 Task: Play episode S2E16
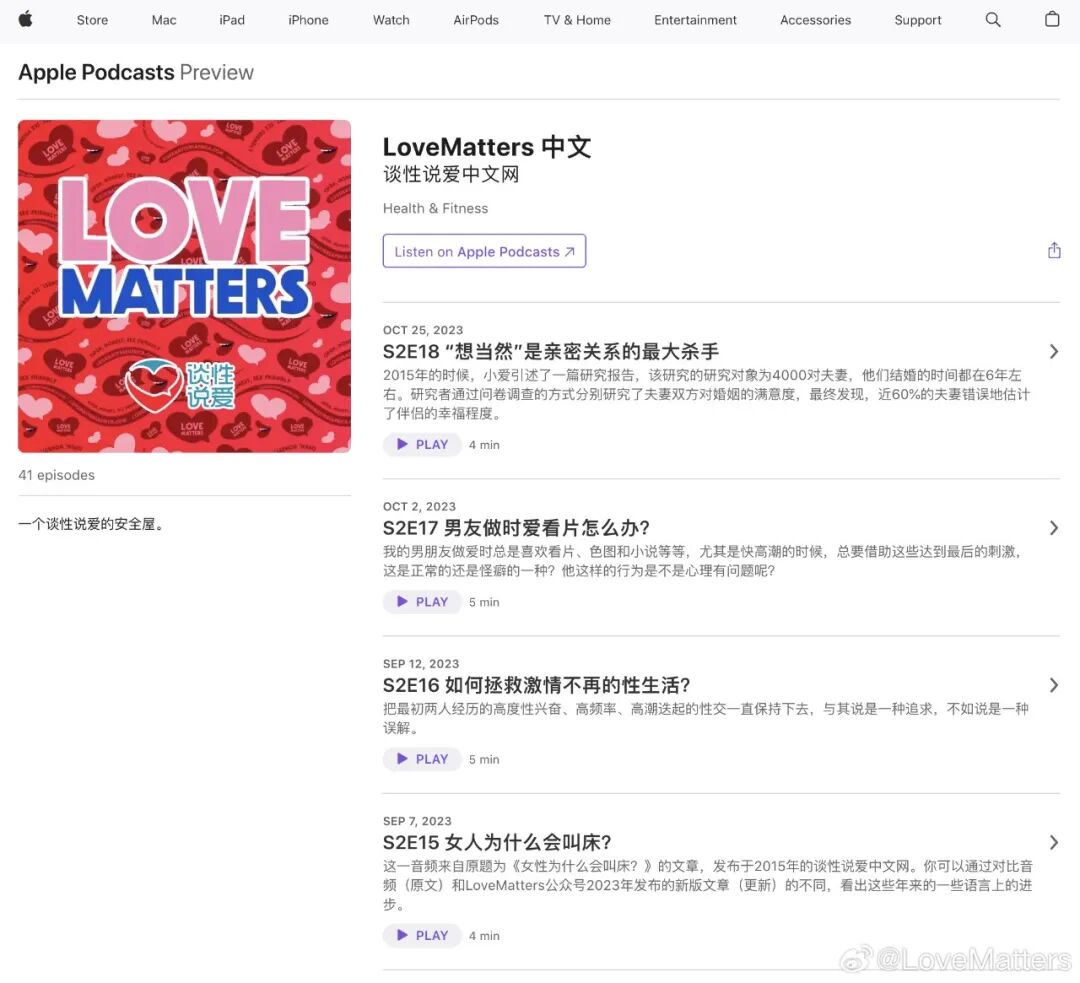[422, 758]
